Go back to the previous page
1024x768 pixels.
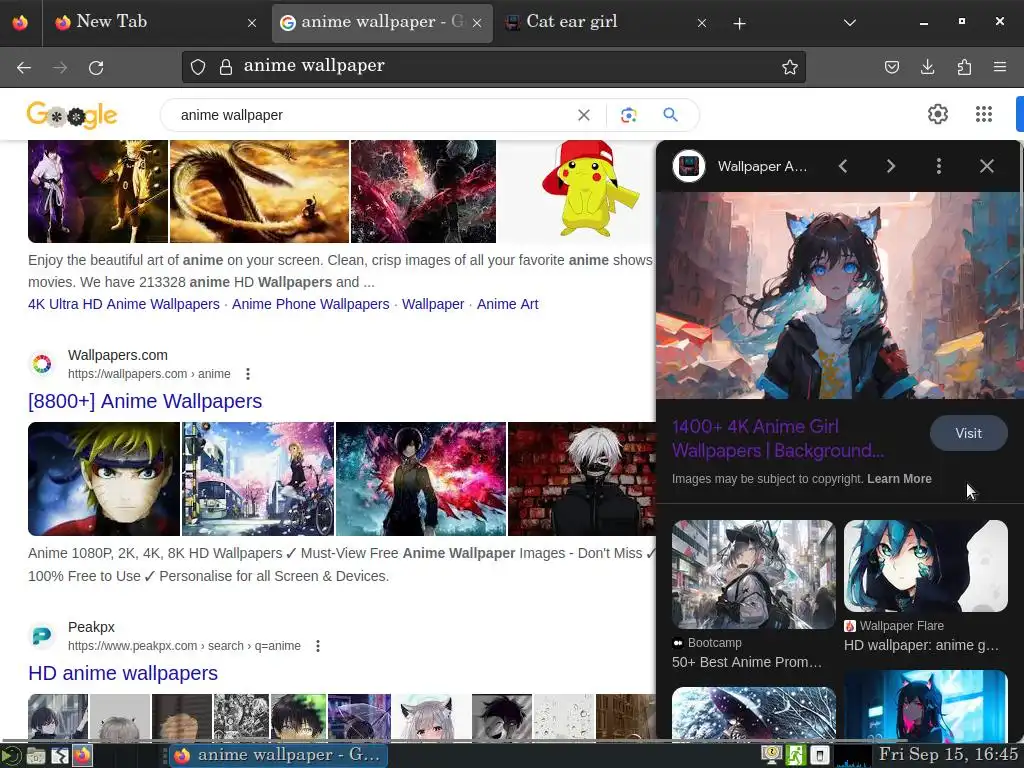24,67
